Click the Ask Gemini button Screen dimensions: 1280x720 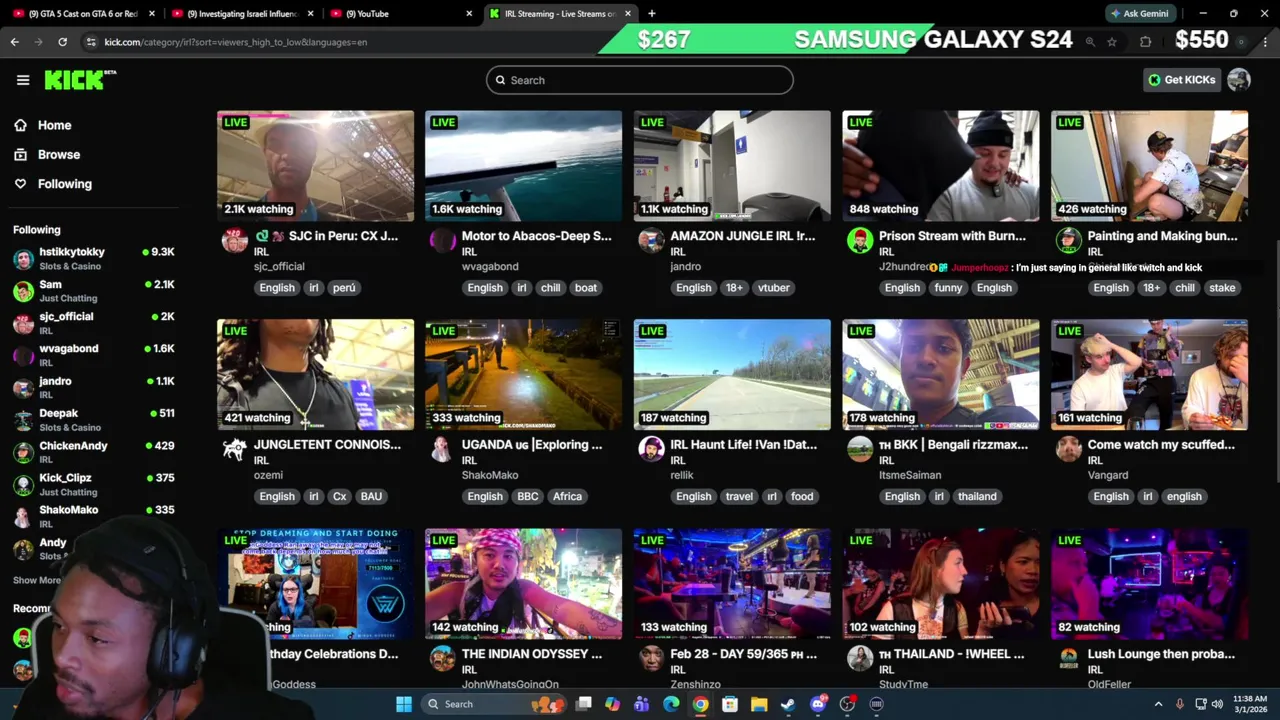[1140, 14]
